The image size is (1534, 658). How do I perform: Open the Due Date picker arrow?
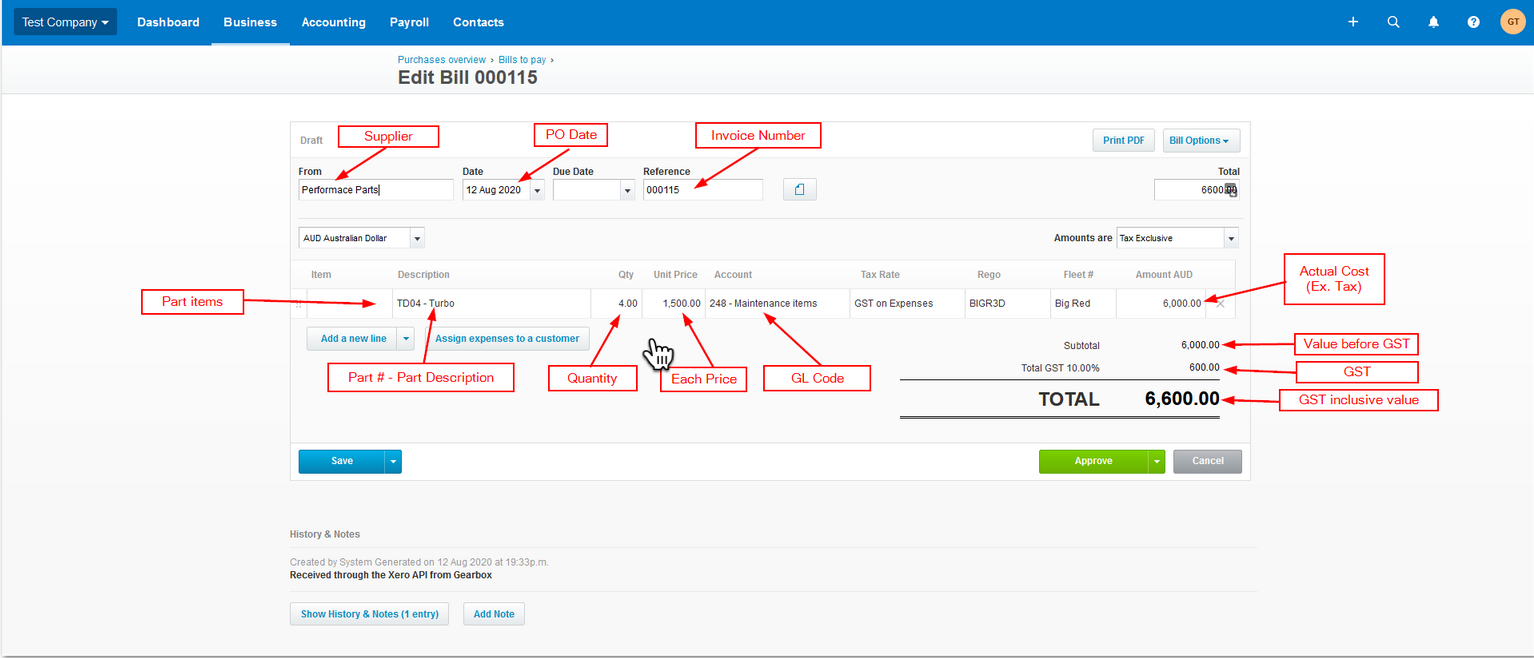point(627,190)
